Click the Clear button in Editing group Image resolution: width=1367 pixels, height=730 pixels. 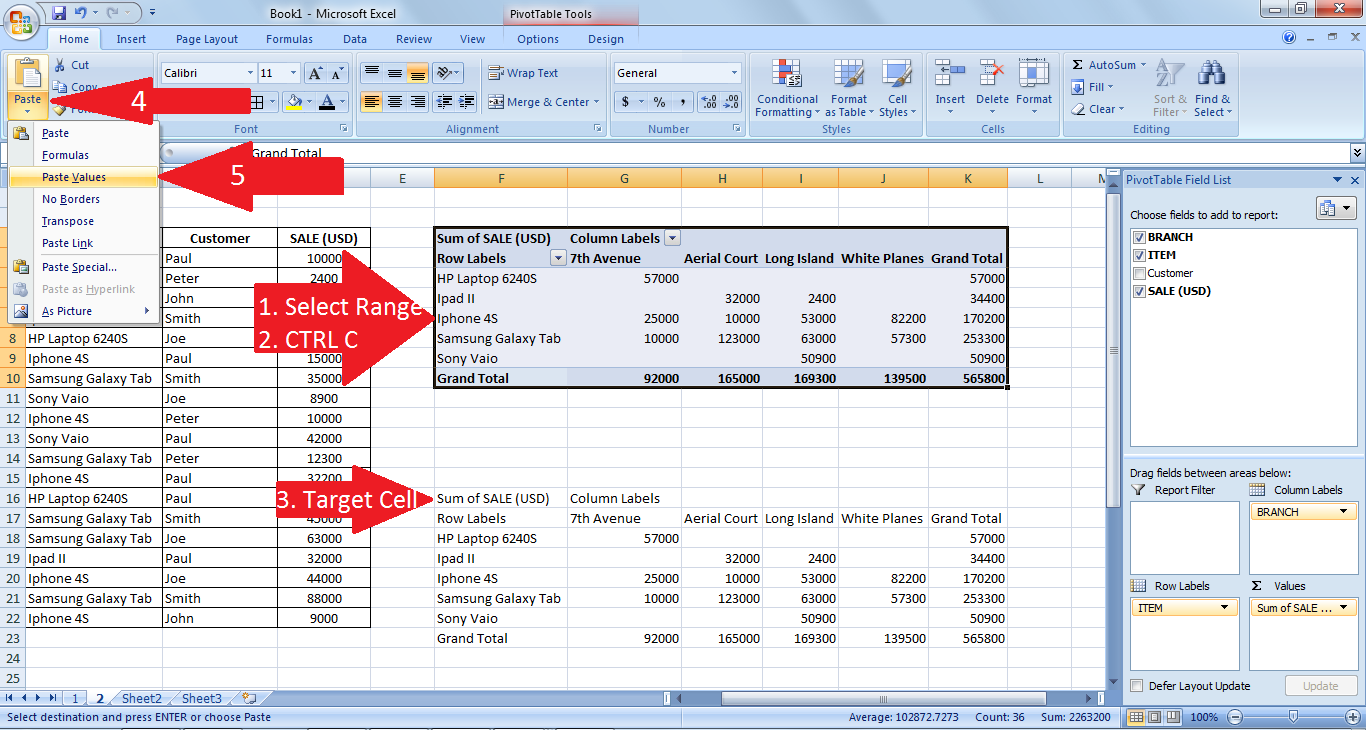1098,109
